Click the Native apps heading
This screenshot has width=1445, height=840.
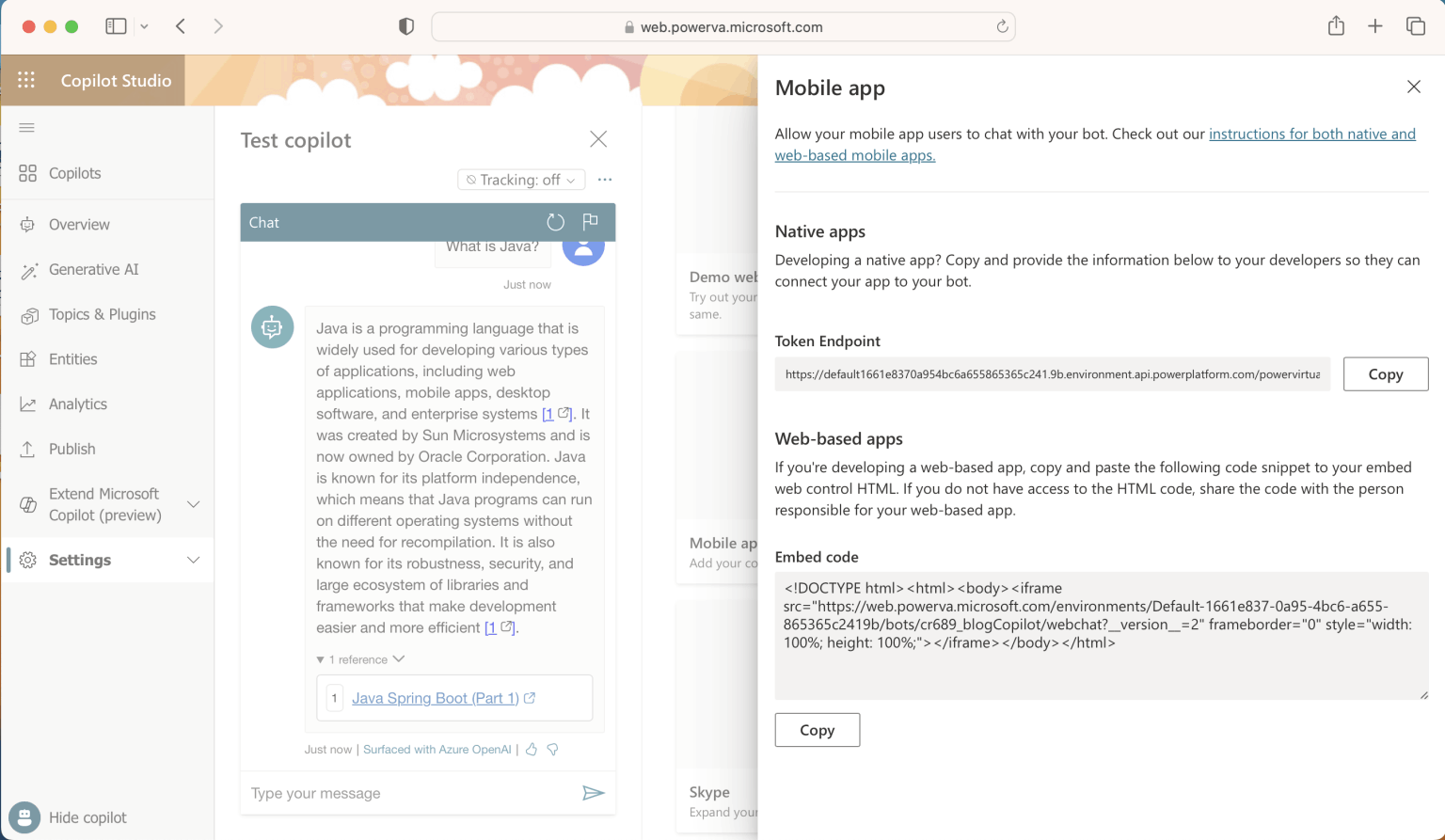tap(820, 231)
